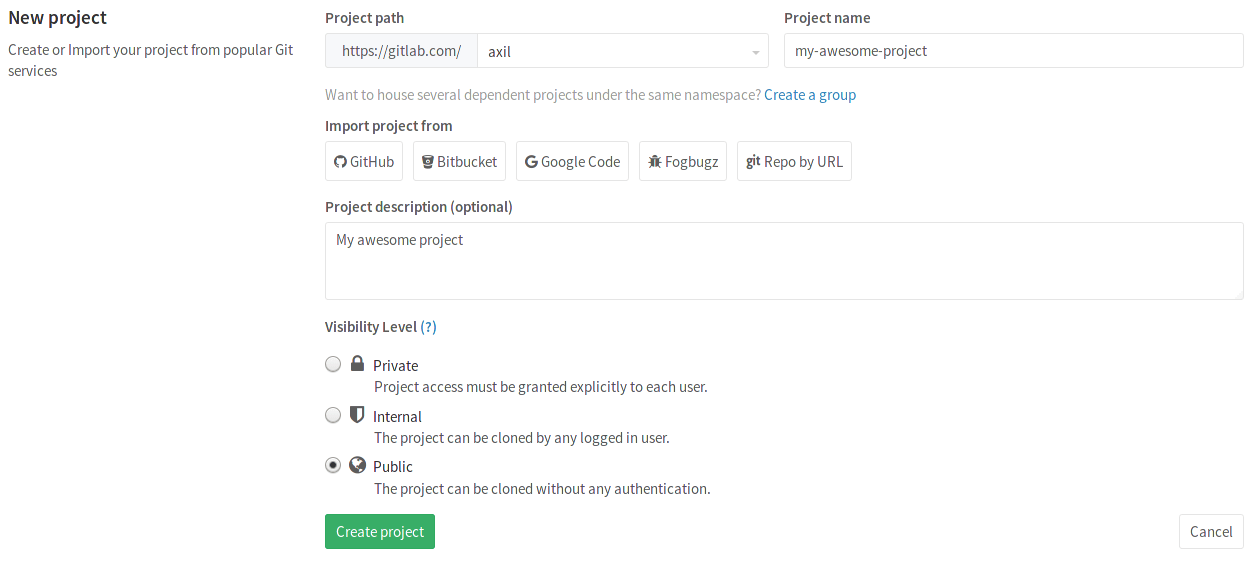Click the git logo for Repo by URL
The image size is (1252, 561).
coord(753,161)
